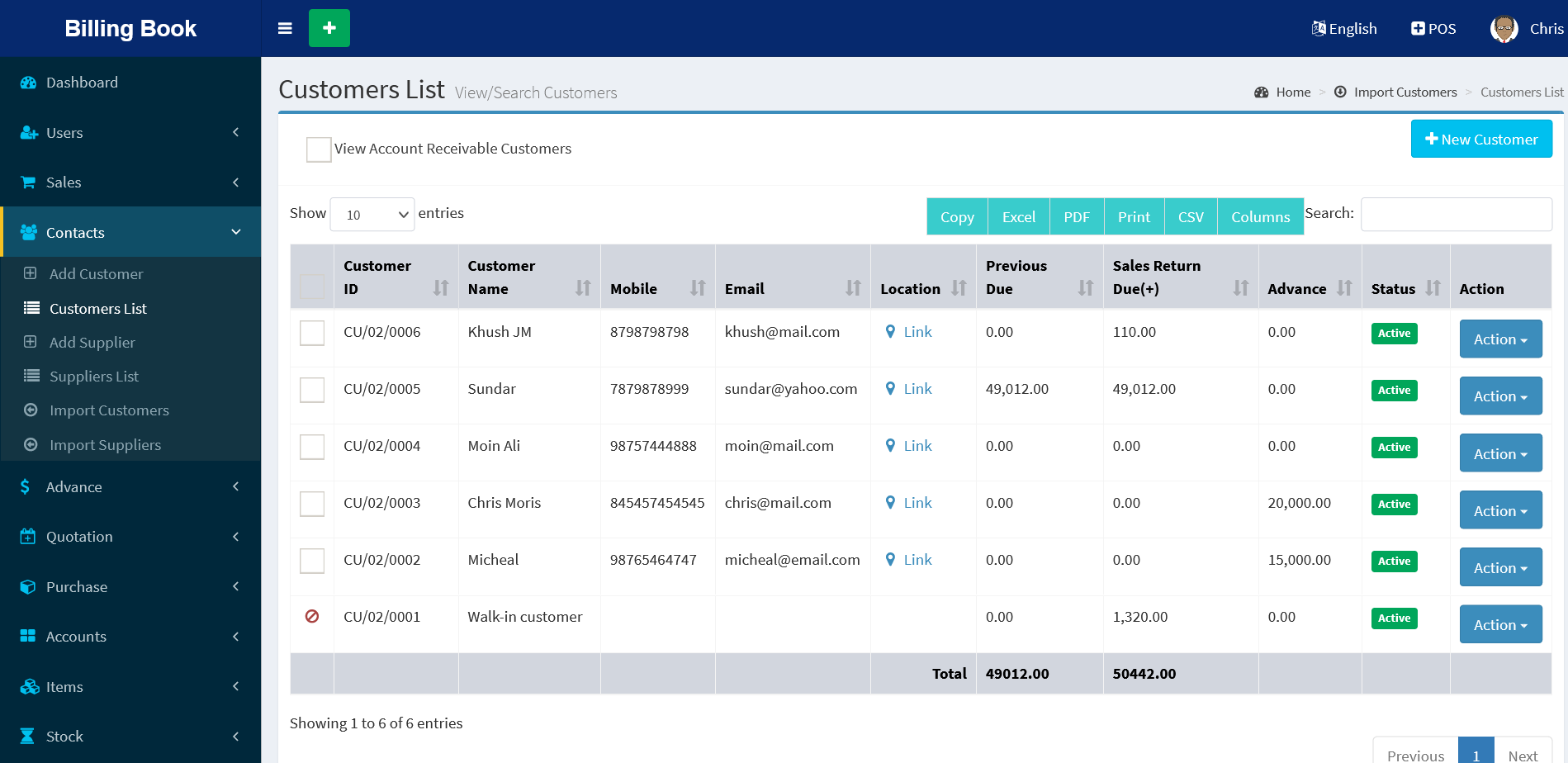
Task: Click the sort icon on Customer ID column
Action: click(441, 288)
